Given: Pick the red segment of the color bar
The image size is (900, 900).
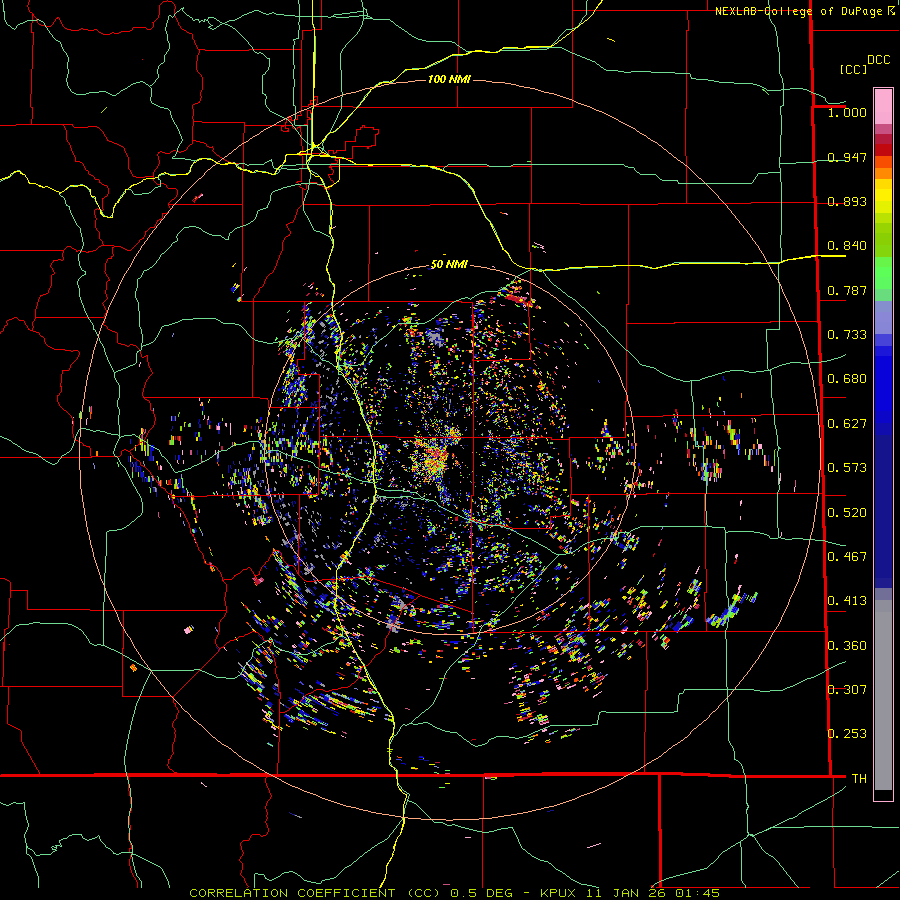Looking at the screenshot, I should [x=883, y=150].
